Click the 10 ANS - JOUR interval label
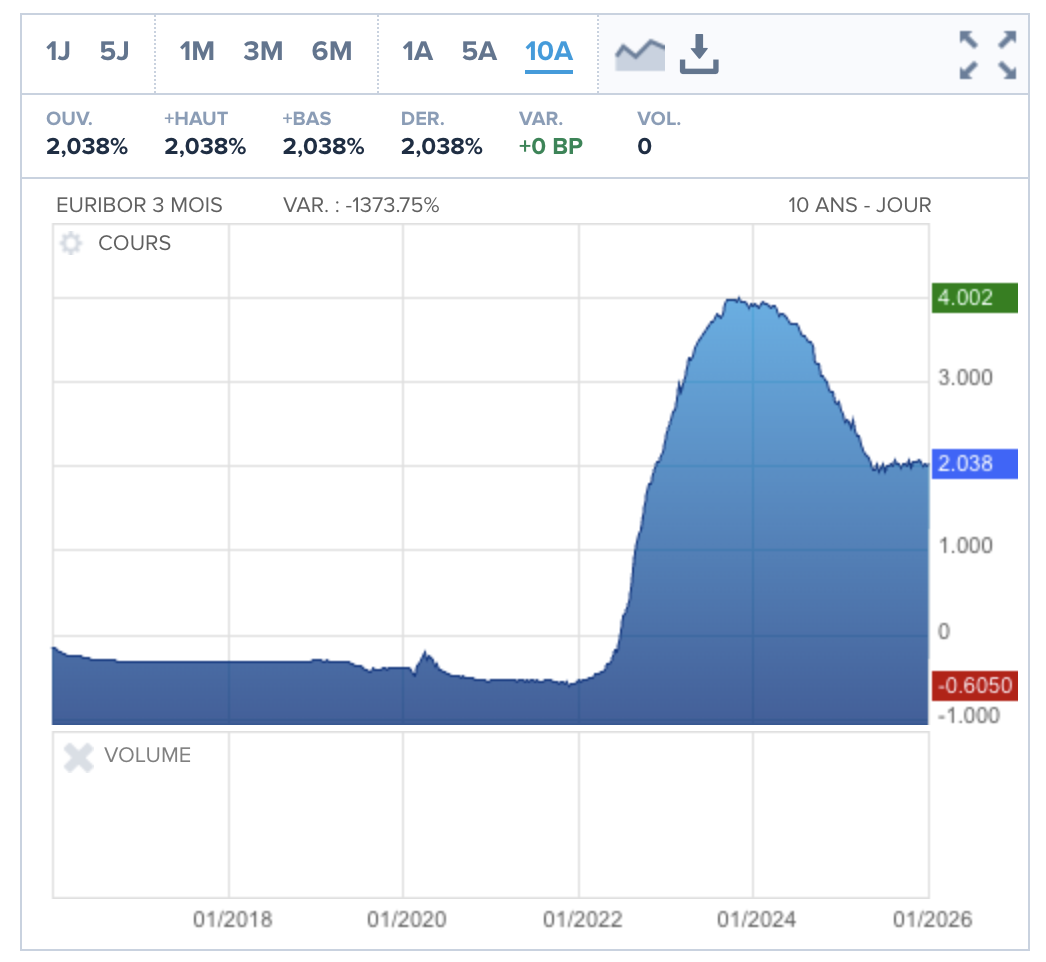 coord(859,205)
